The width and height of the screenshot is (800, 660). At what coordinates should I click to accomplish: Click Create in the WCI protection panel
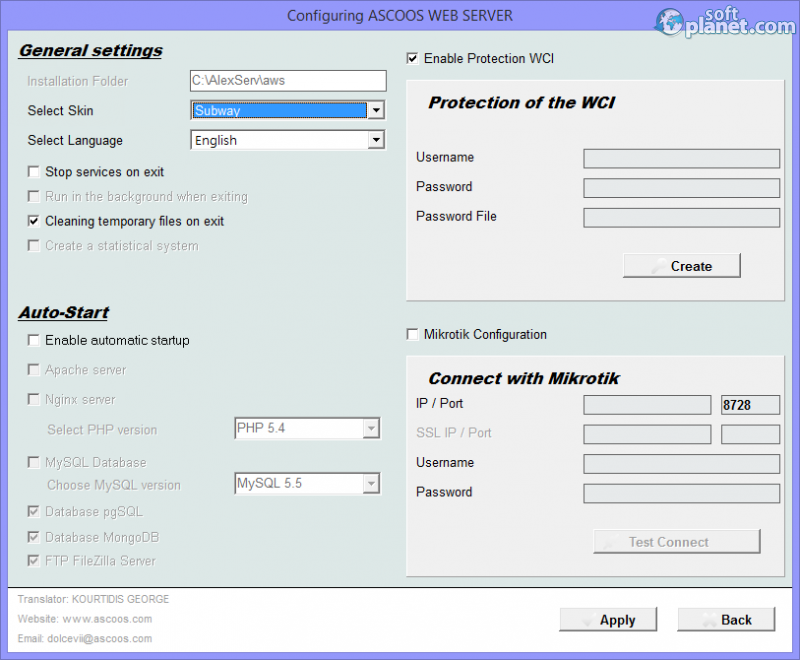682,266
